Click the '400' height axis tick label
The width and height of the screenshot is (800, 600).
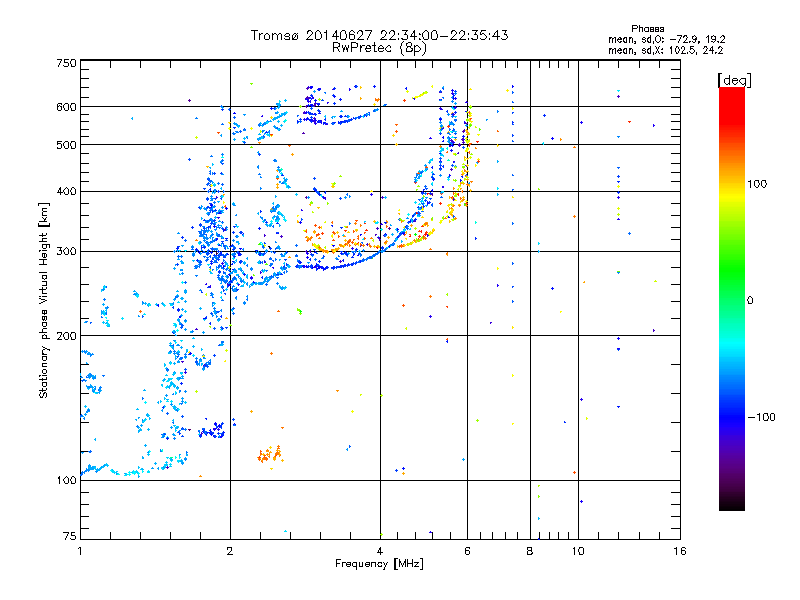click(x=66, y=191)
